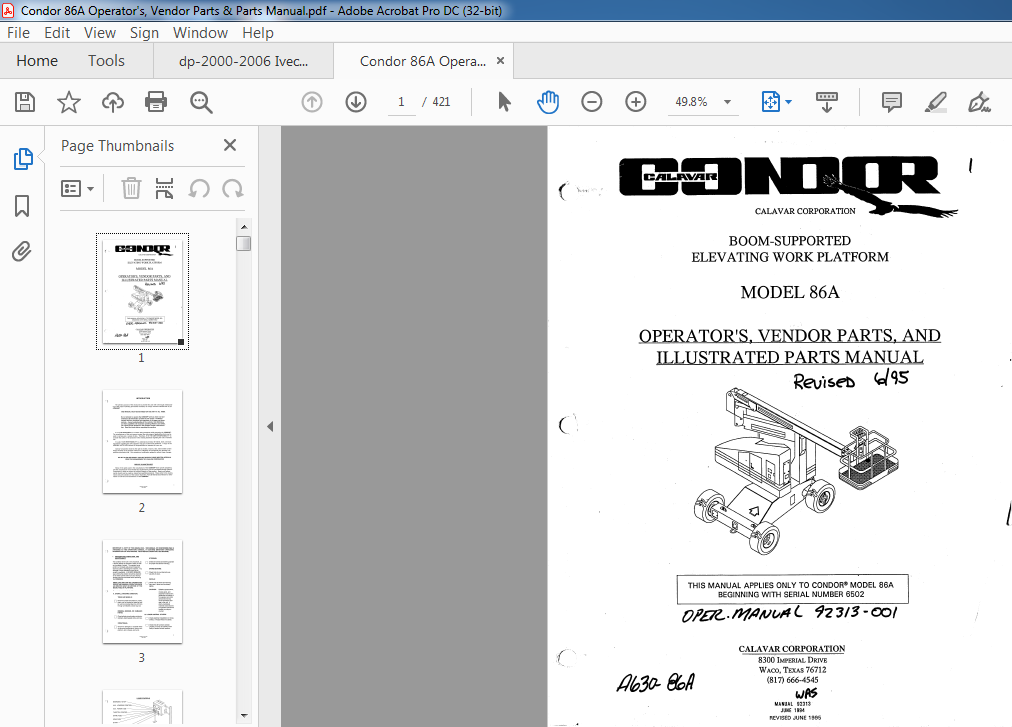Activate the Hand pan tool
Viewport: 1012px width, 727px height.
click(548, 102)
